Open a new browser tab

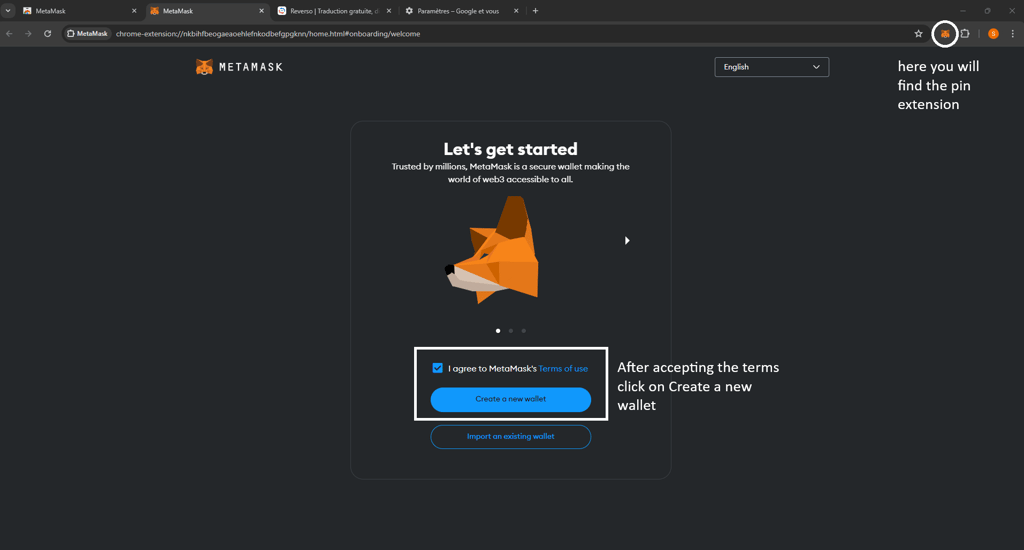(x=535, y=10)
